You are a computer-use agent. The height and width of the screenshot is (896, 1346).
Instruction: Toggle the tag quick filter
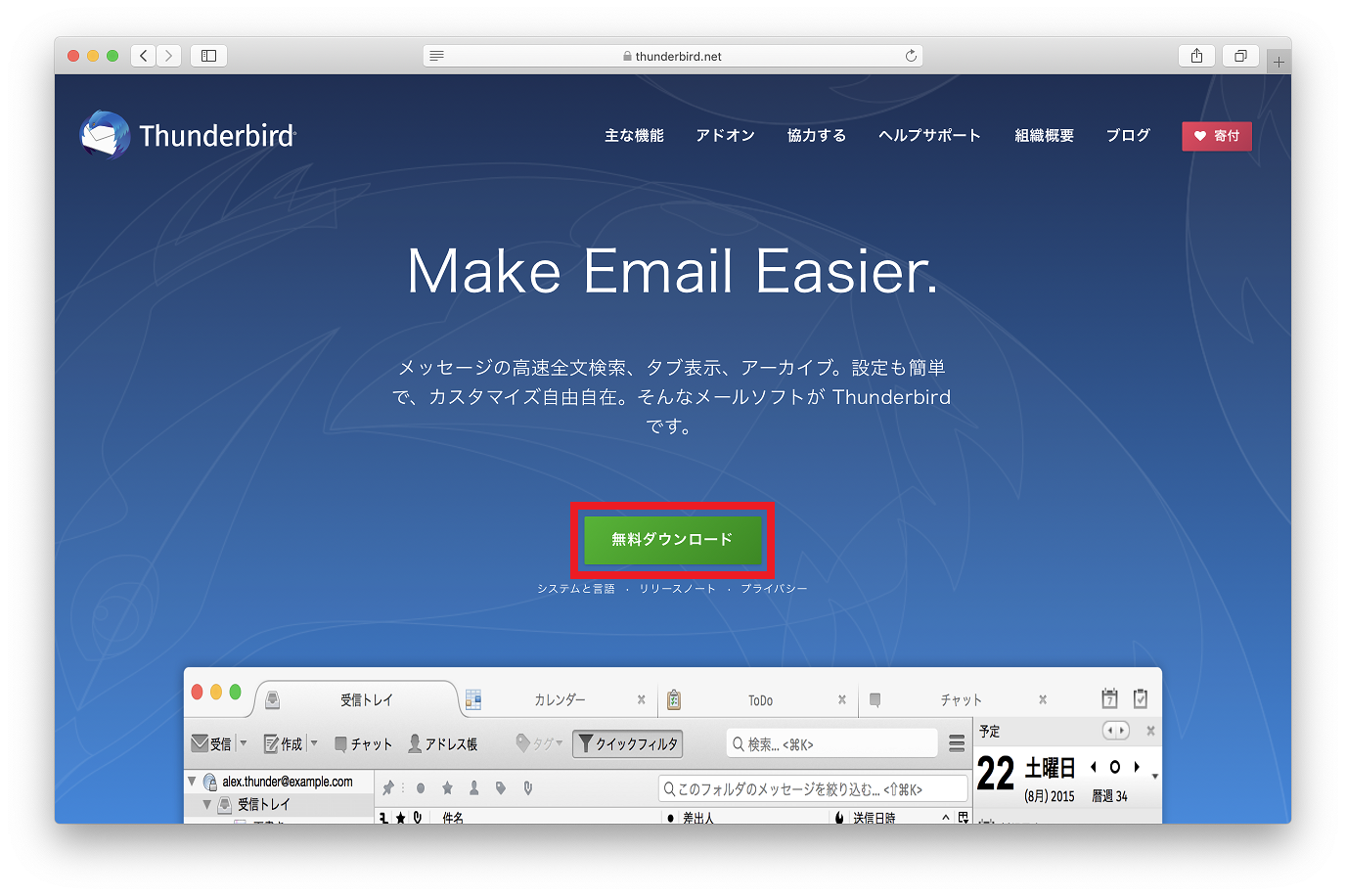tap(501, 787)
